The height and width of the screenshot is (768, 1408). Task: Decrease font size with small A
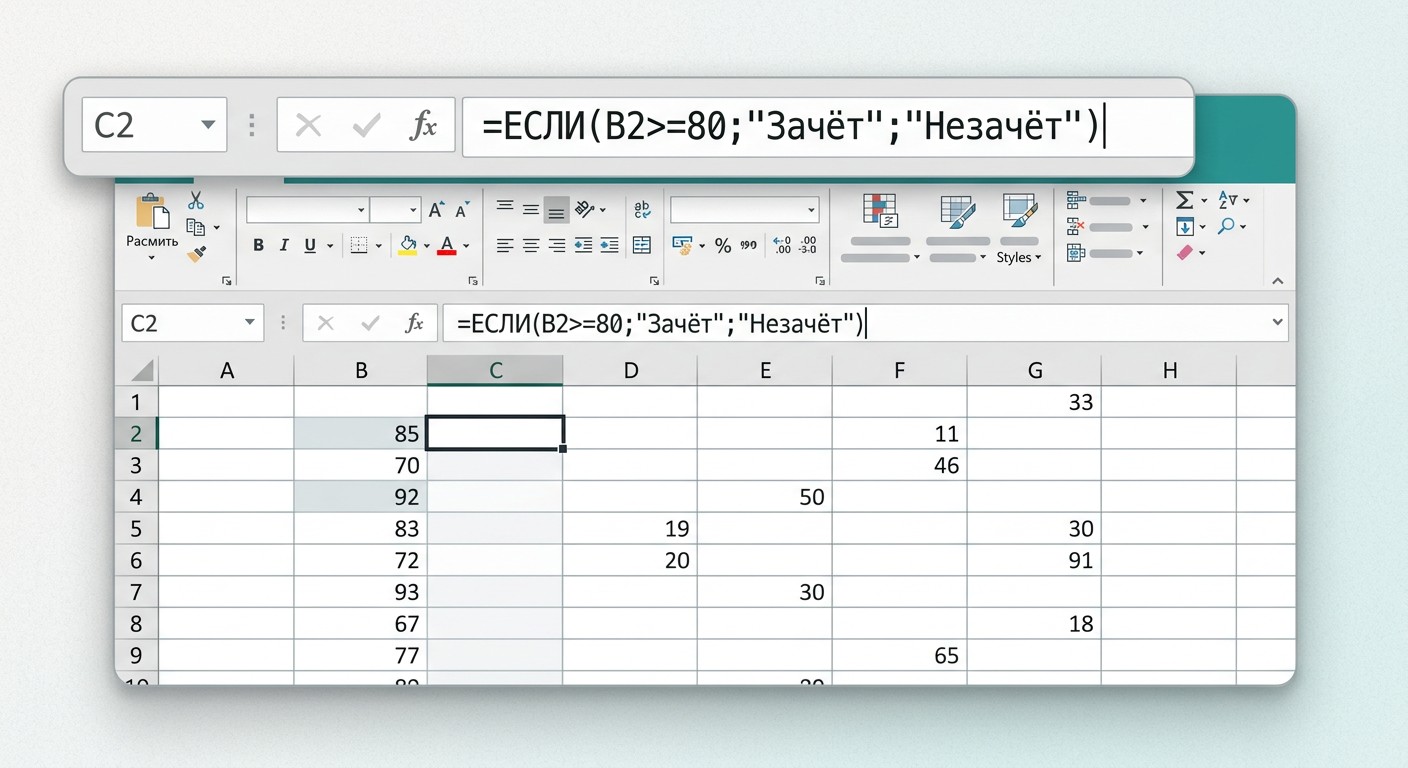[461, 211]
